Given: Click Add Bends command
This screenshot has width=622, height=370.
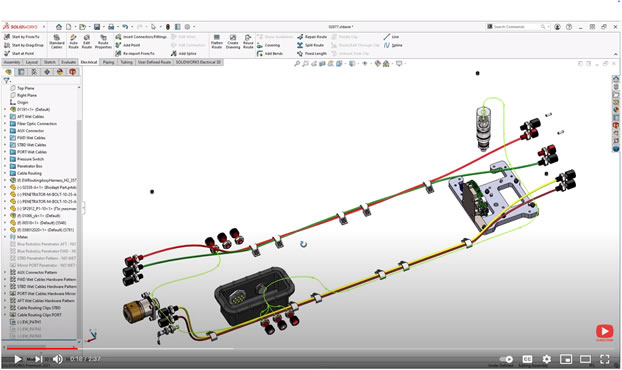Looking at the screenshot, I should tap(270, 53).
